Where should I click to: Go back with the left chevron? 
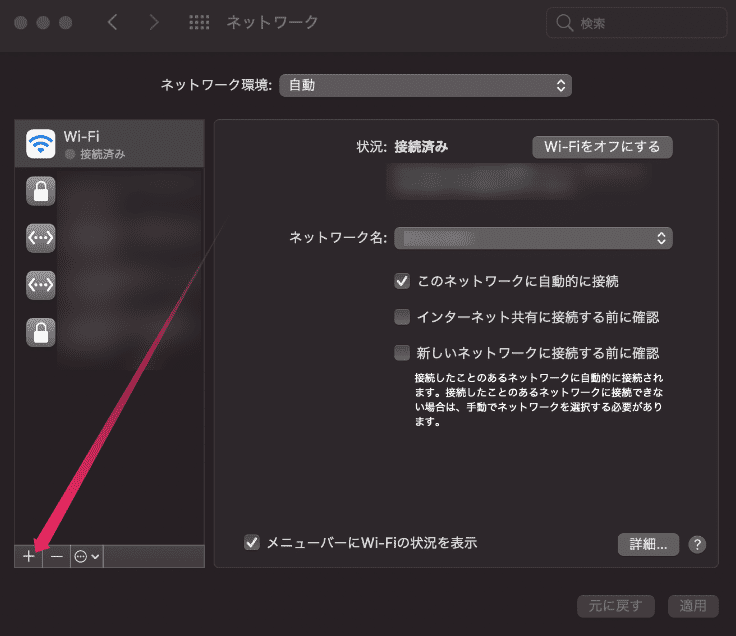pyautogui.click(x=113, y=22)
